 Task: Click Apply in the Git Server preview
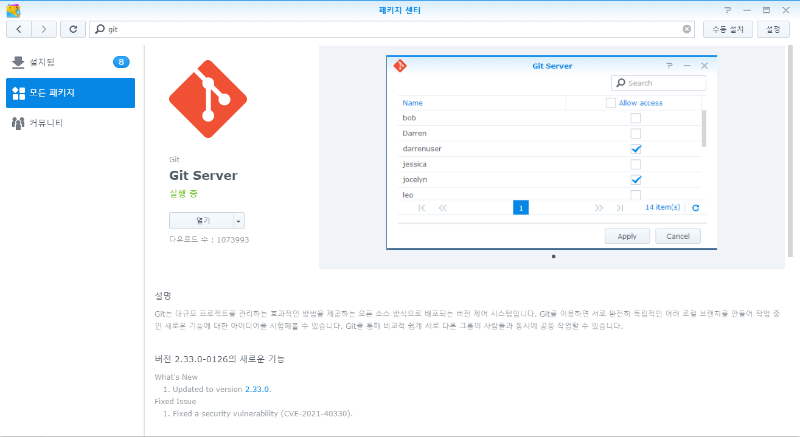click(627, 236)
